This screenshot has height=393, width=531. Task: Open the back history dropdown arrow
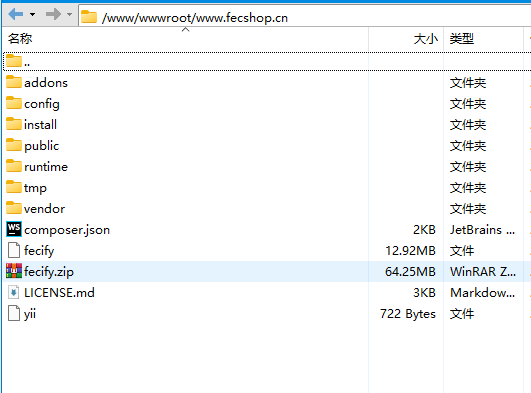tap(33, 15)
